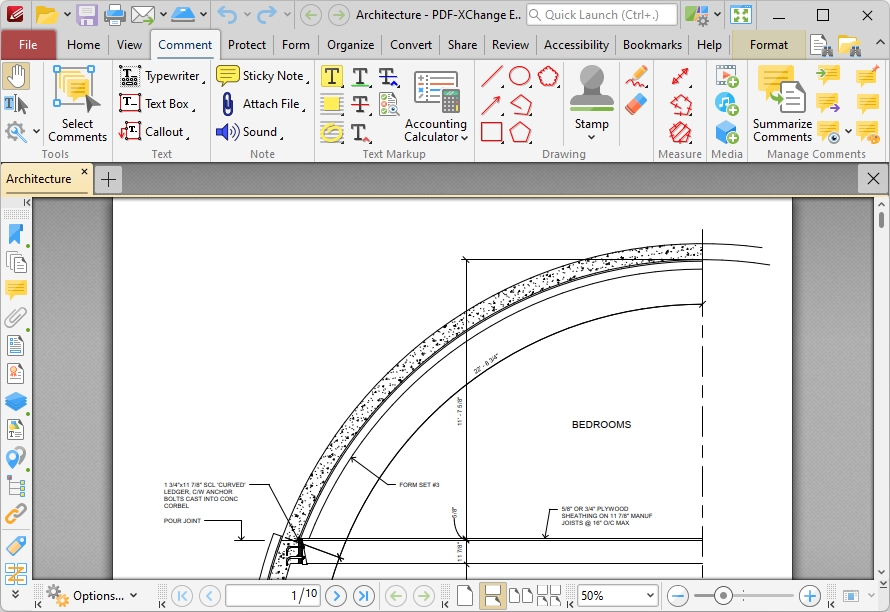
Task: Select the Area measure tool
Action: point(680,132)
